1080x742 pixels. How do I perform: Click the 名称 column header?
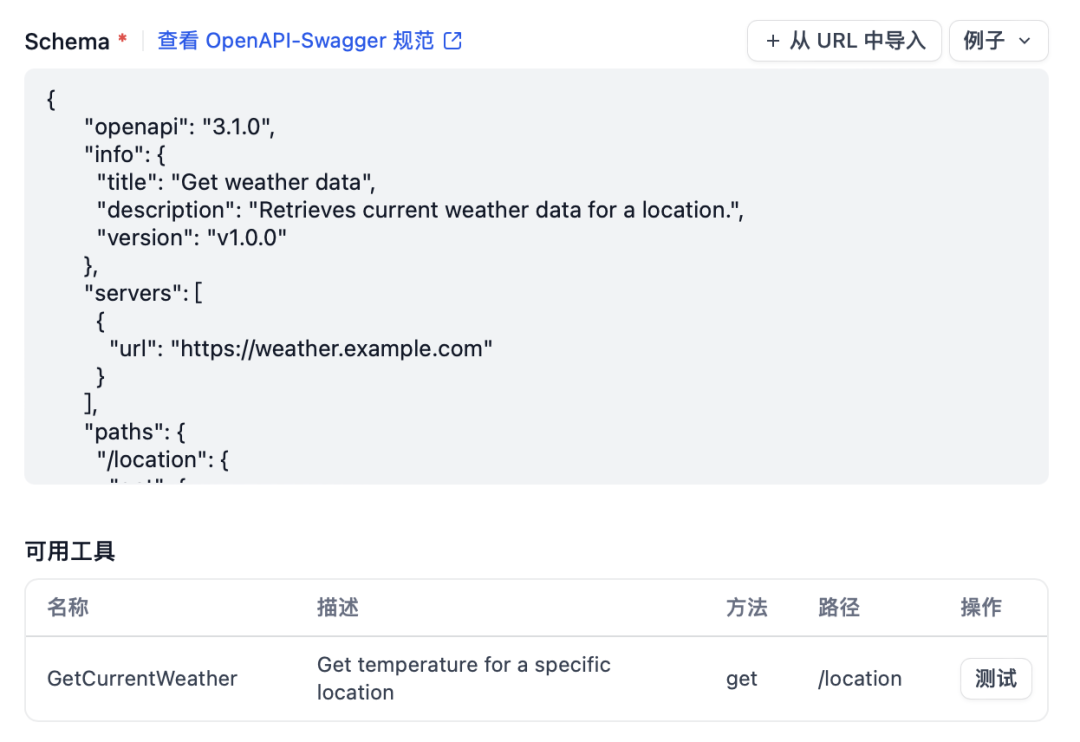point(68,608)
